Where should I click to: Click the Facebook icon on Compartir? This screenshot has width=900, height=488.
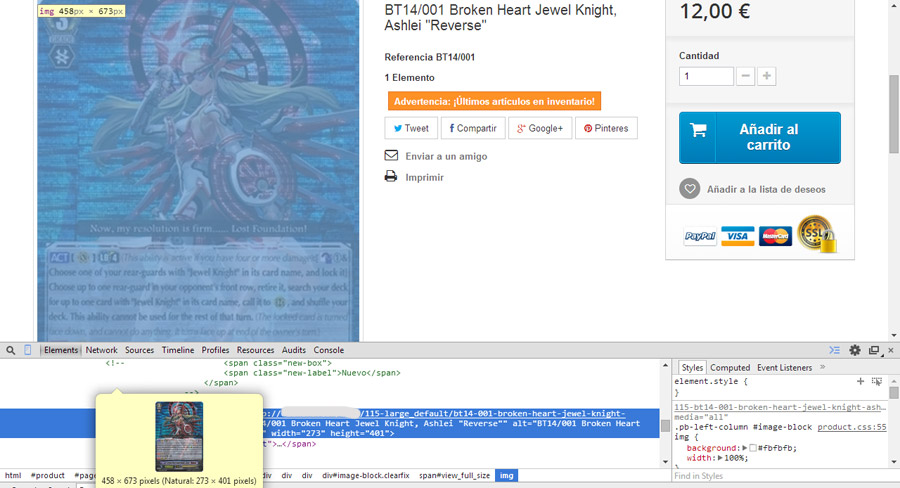(x=452, y=128)
